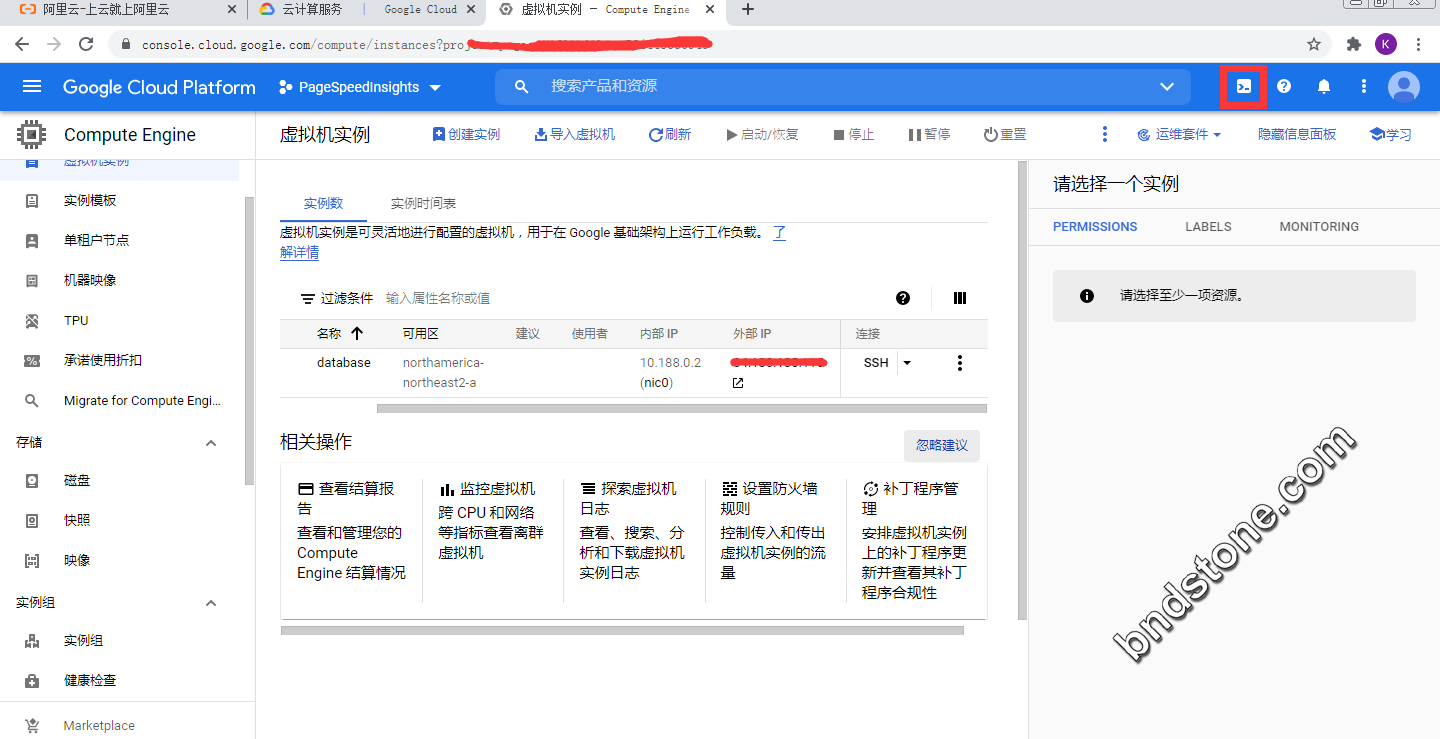This screenshot has width=1440, height=739.
Task: Reload the page in the browser
Action: 86,44
